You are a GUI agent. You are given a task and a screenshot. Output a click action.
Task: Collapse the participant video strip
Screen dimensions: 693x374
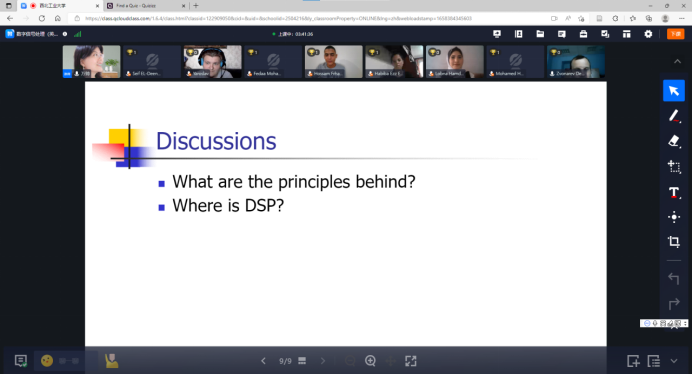click(x=677, y=61)
